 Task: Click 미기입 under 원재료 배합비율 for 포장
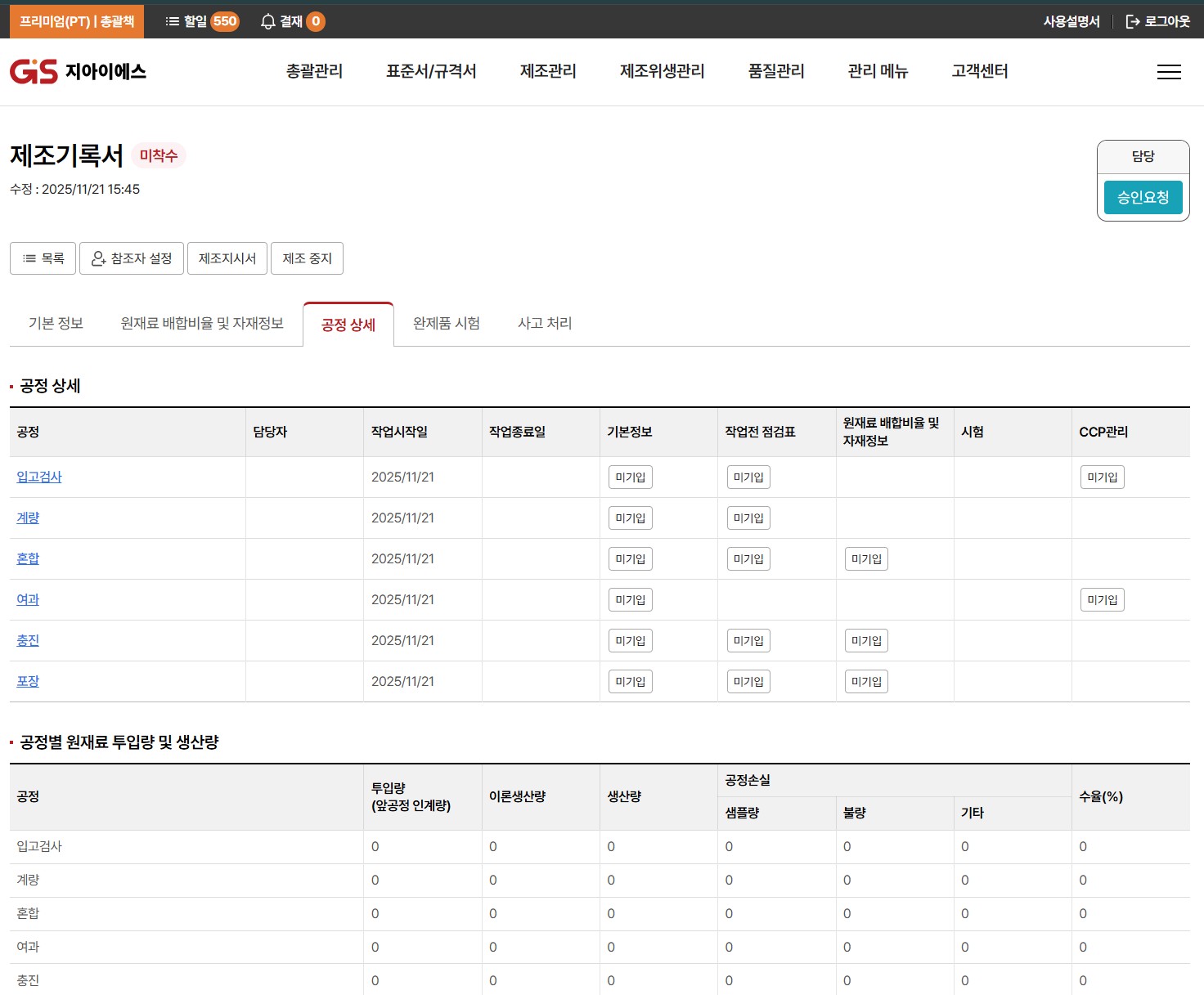click(866, 682)
